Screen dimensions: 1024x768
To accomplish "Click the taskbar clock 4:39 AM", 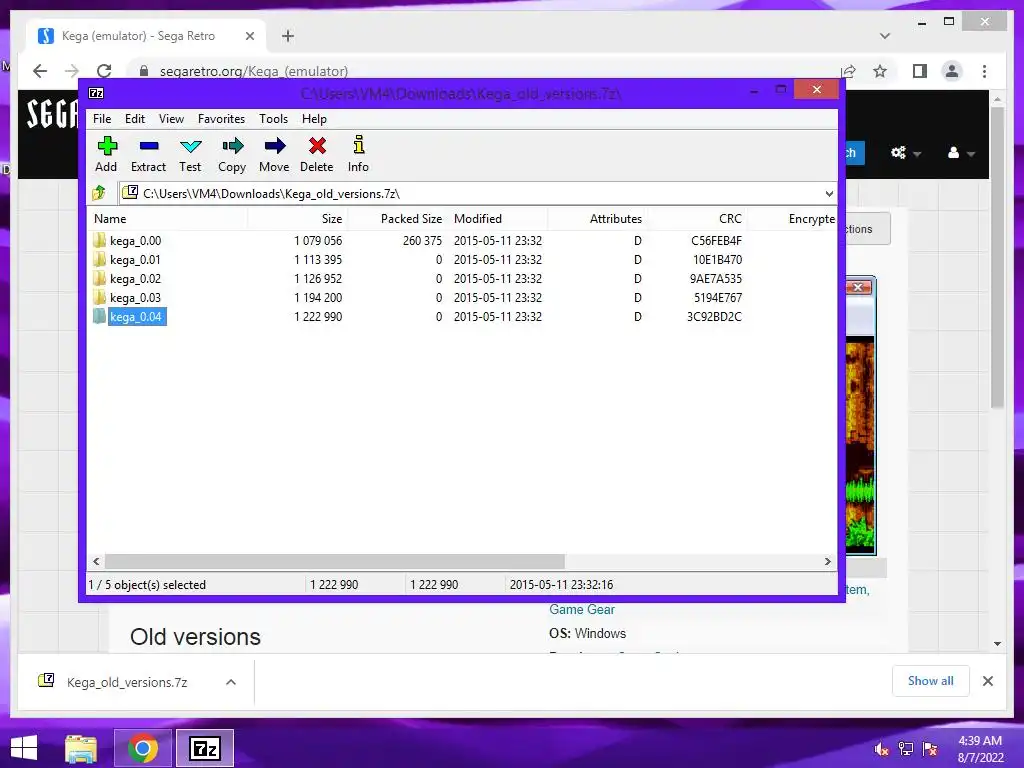I will coord(980,741).
